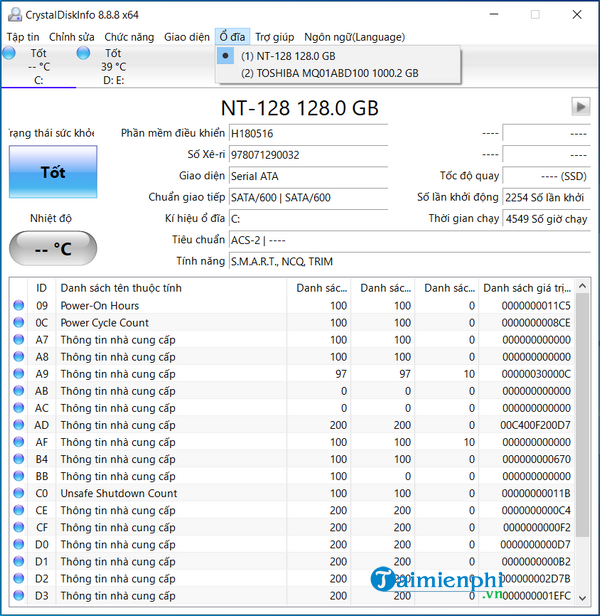Open the Chức năng menu

coord(129,37)
